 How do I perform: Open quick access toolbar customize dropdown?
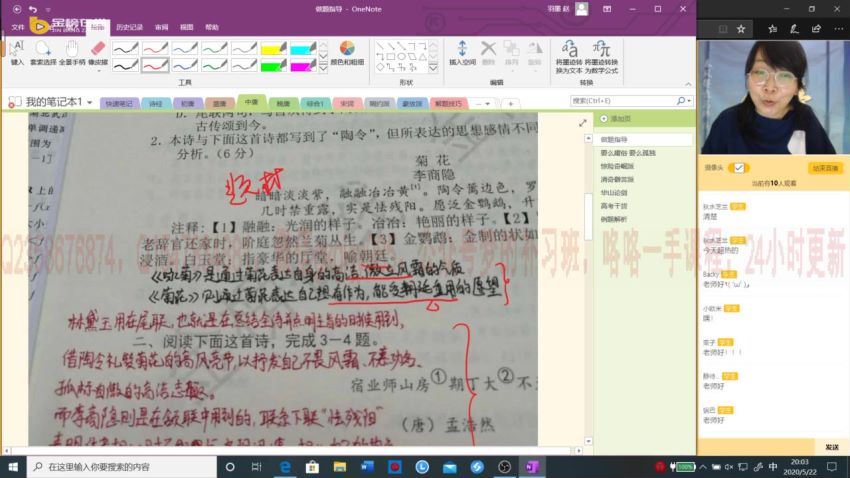(x=48, y=9)
